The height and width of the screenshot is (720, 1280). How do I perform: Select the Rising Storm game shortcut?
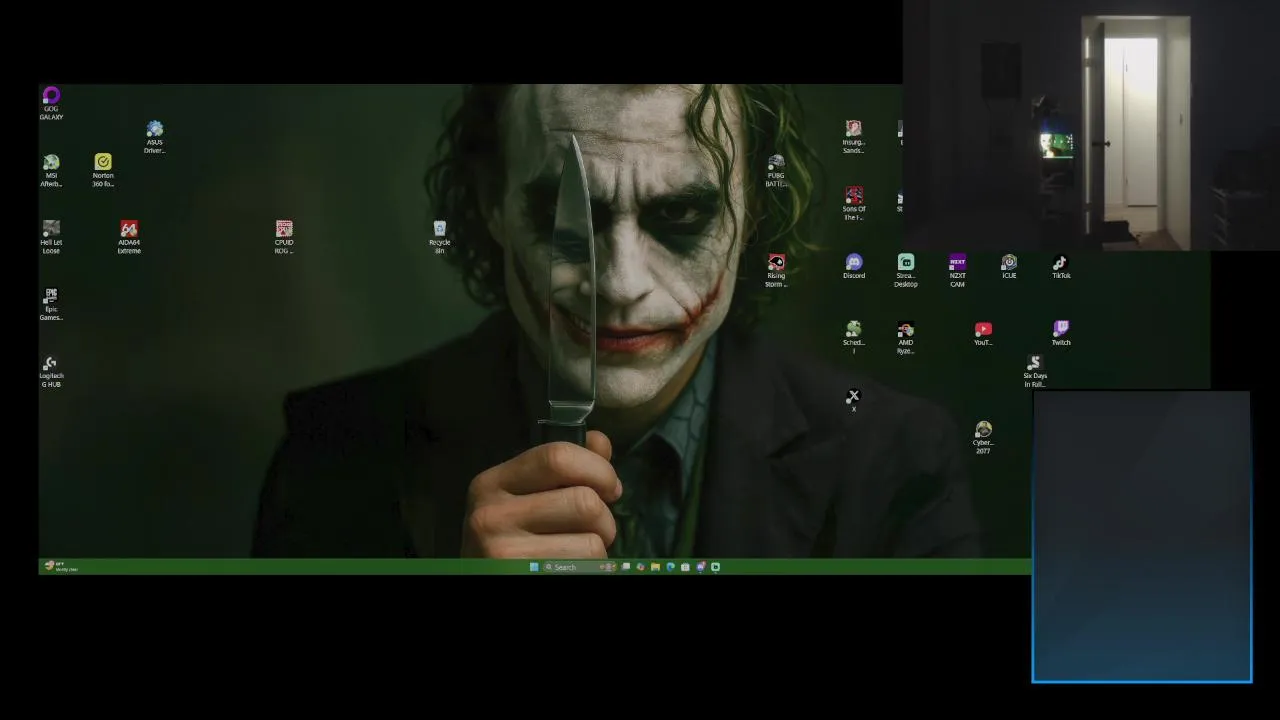[x=776, y=271]
